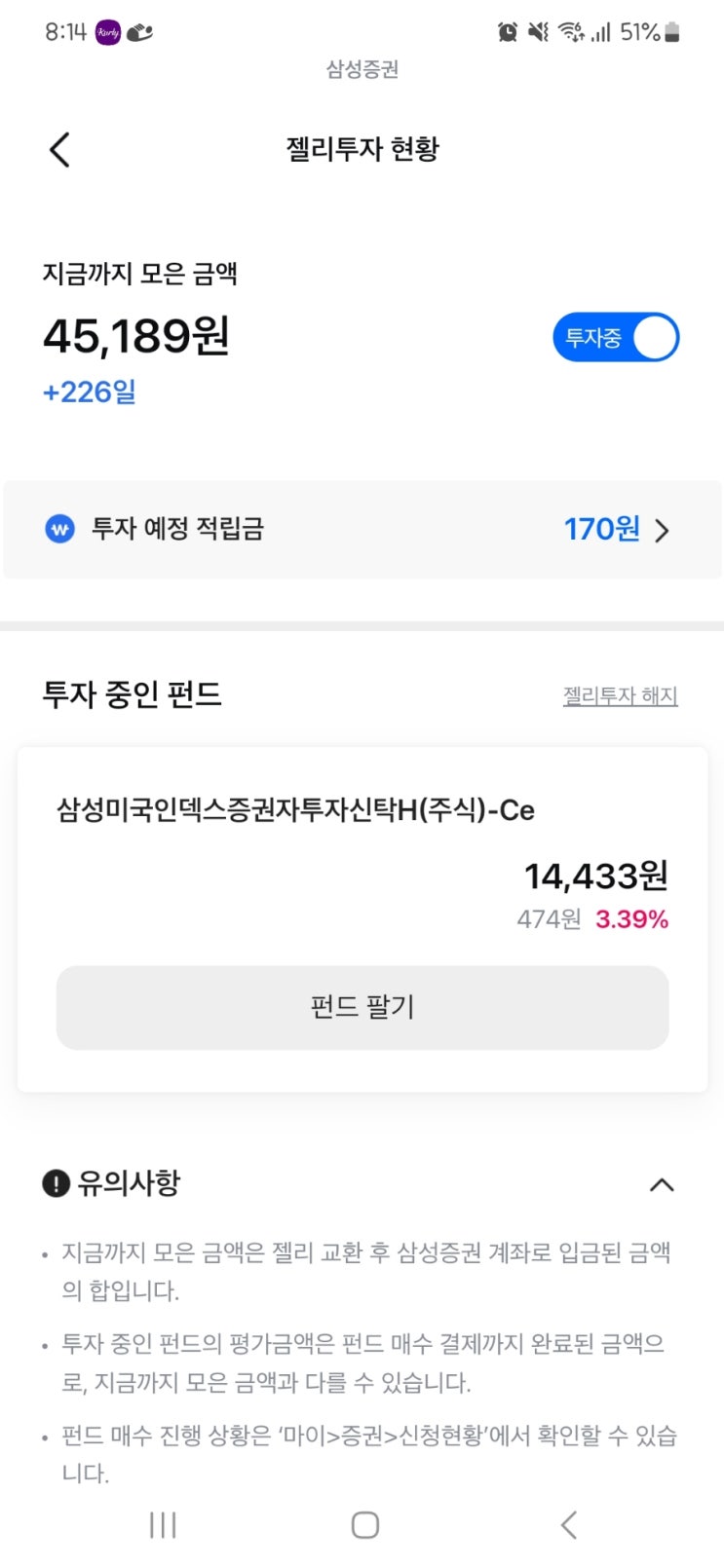Tap the 45,189원 total amount
Image resolution: width=724 pixels, height=1568 pixels.
click(x=136, y=337)
